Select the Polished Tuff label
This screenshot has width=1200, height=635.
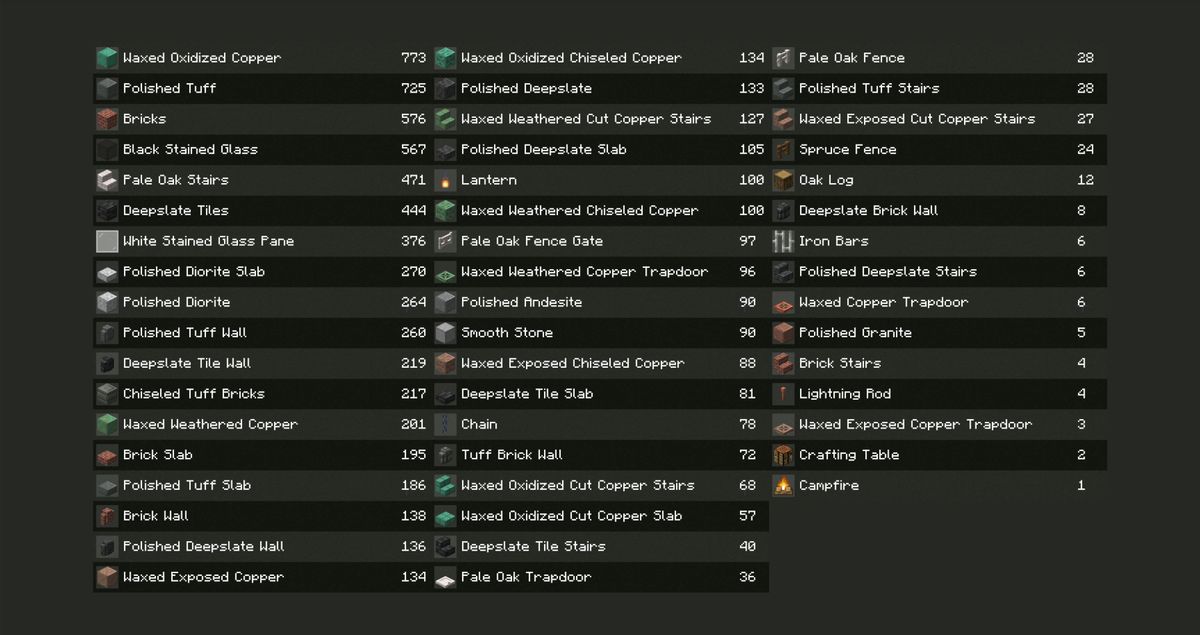(x=169, y=89)
